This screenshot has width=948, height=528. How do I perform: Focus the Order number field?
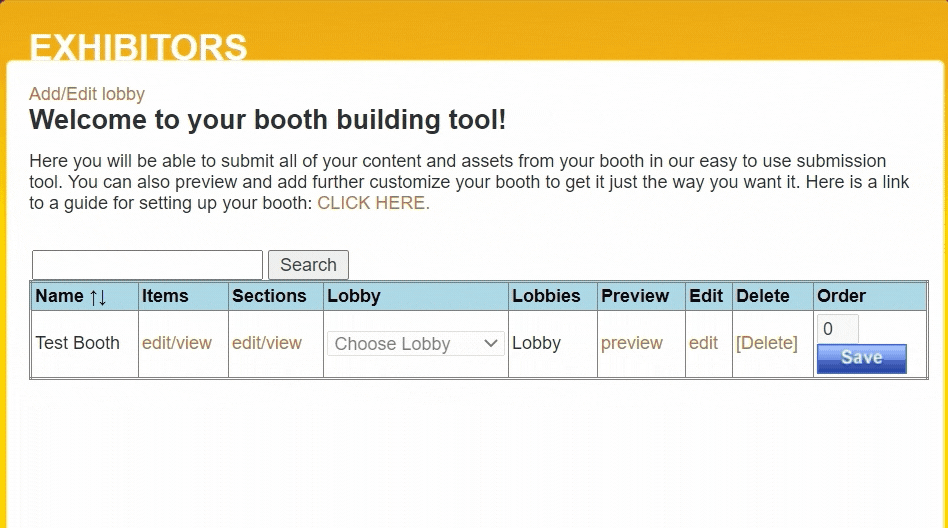[837, 329]
